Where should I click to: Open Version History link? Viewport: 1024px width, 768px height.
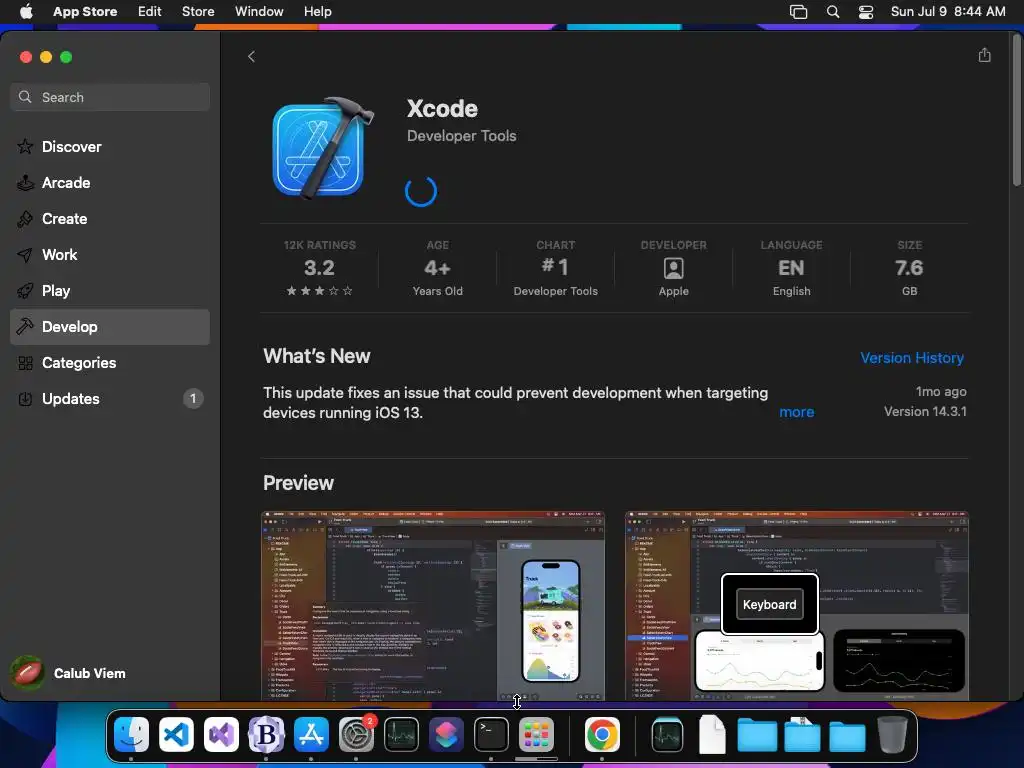[x=912, y=358]
